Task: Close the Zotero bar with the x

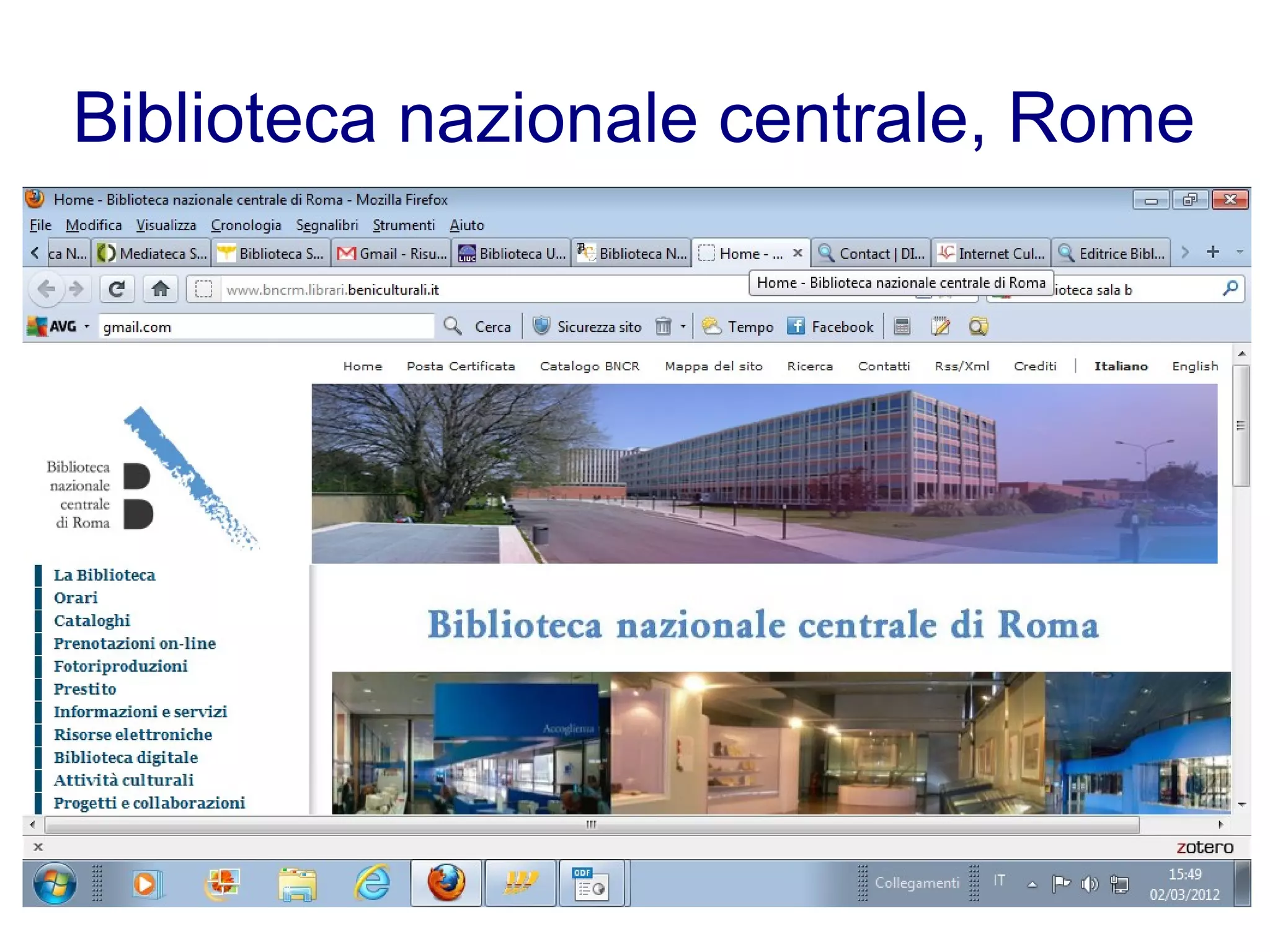Action: 38,847
